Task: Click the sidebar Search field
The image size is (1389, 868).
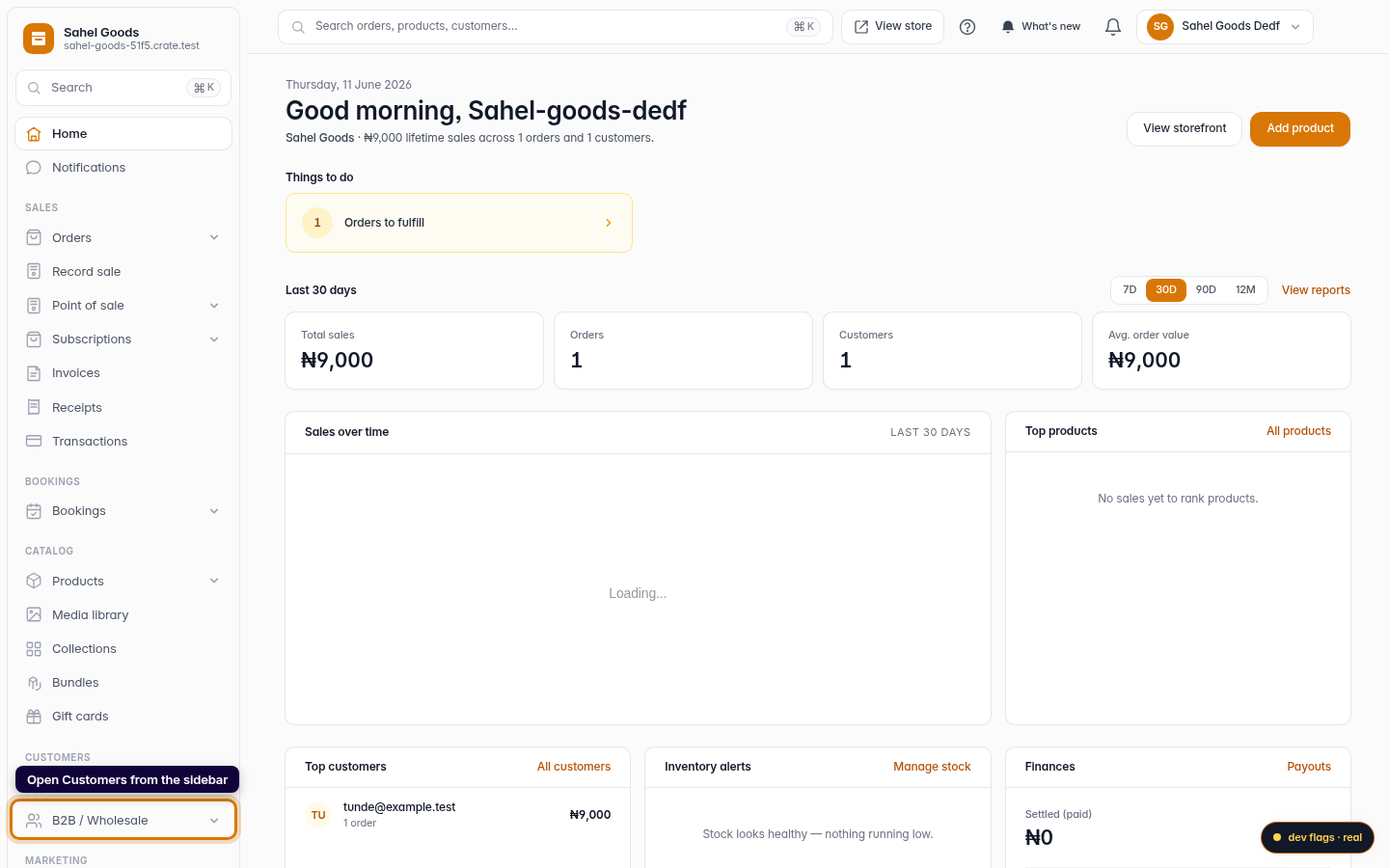Action: tap(123, 88)
